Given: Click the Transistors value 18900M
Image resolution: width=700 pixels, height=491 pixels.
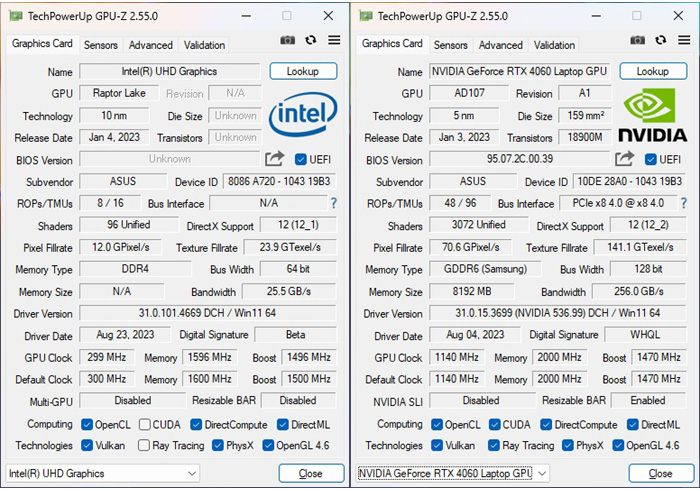Looking at the screenshot, I should pyautogui.click(x=585, y=137).
